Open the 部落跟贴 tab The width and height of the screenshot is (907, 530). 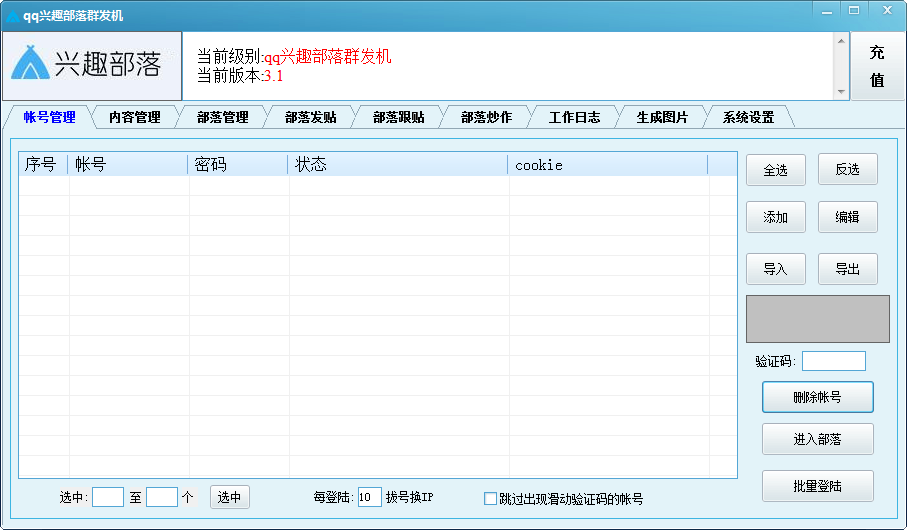pos(399,117)
